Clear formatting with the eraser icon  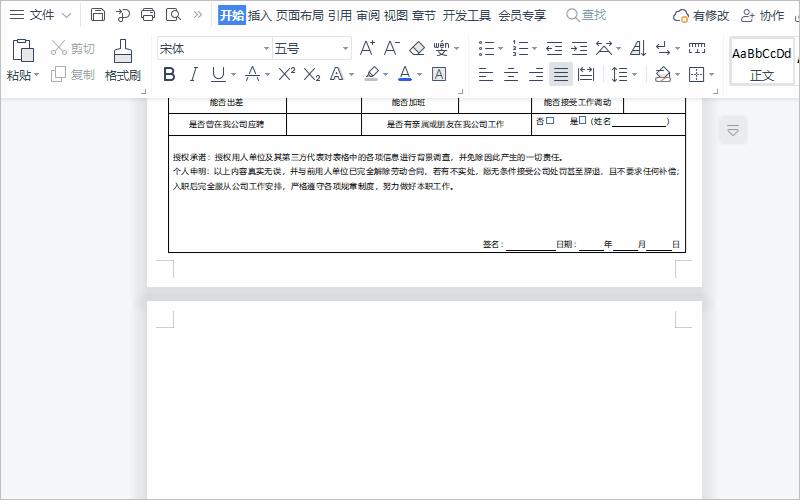click(x=417, y=48)
